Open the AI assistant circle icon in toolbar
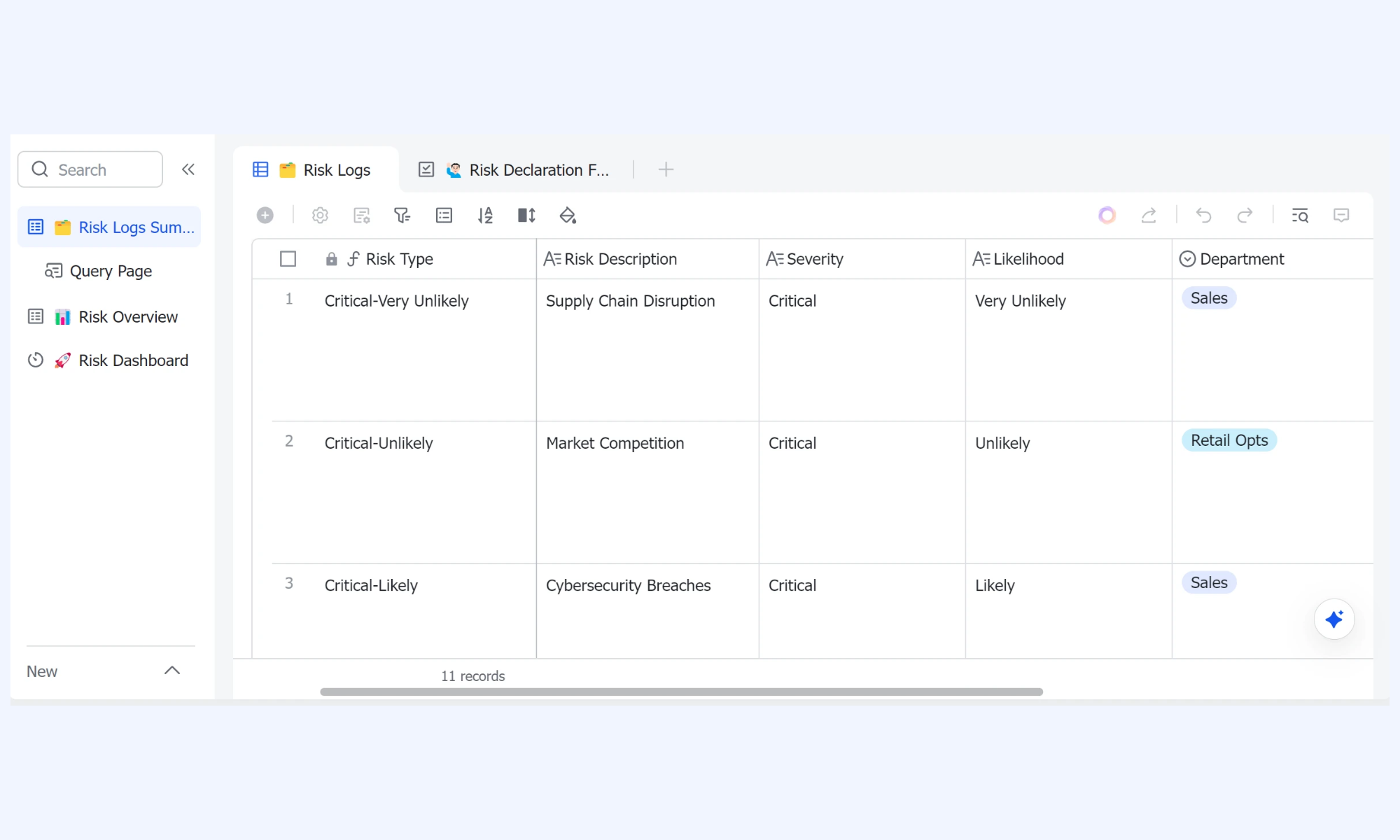The width and height of the screenshot is (1400, 840). click(1107, 215)
